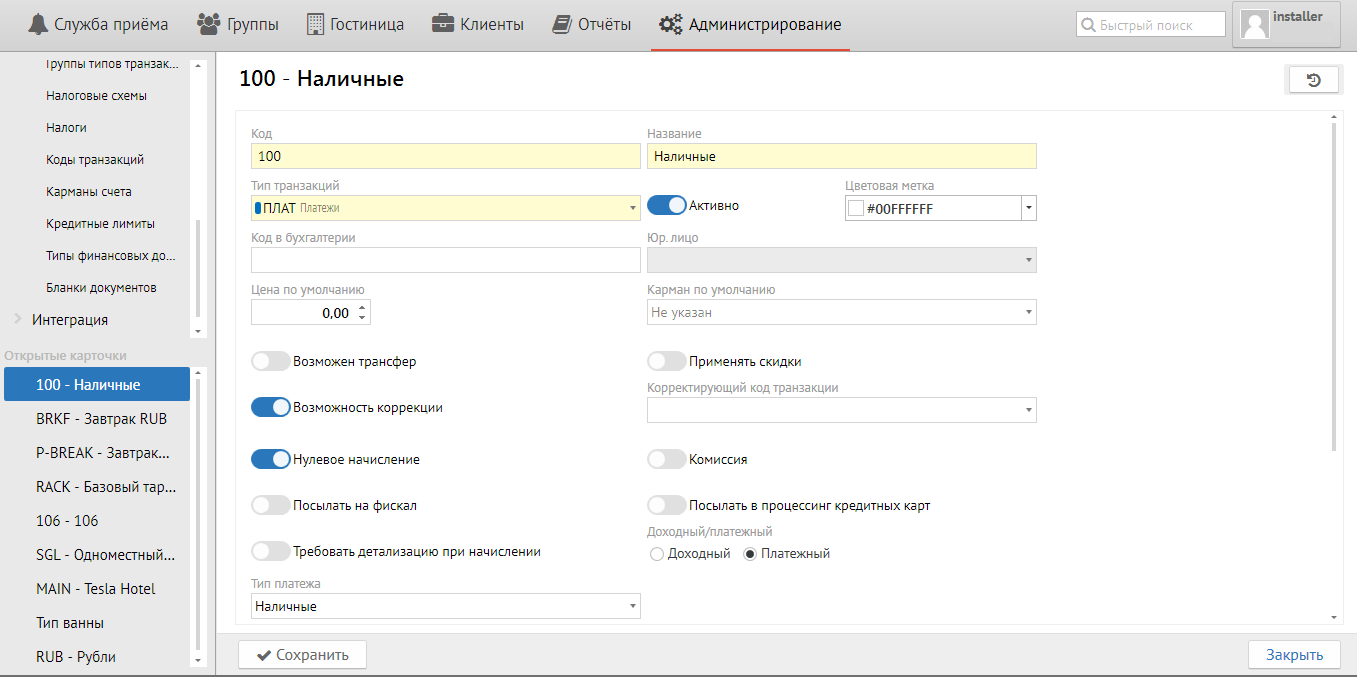The width and height of the screenshot is (1357, 677).
Task: Open the BRKF - Завтрак RUB card
Action: tap(101, 419)
